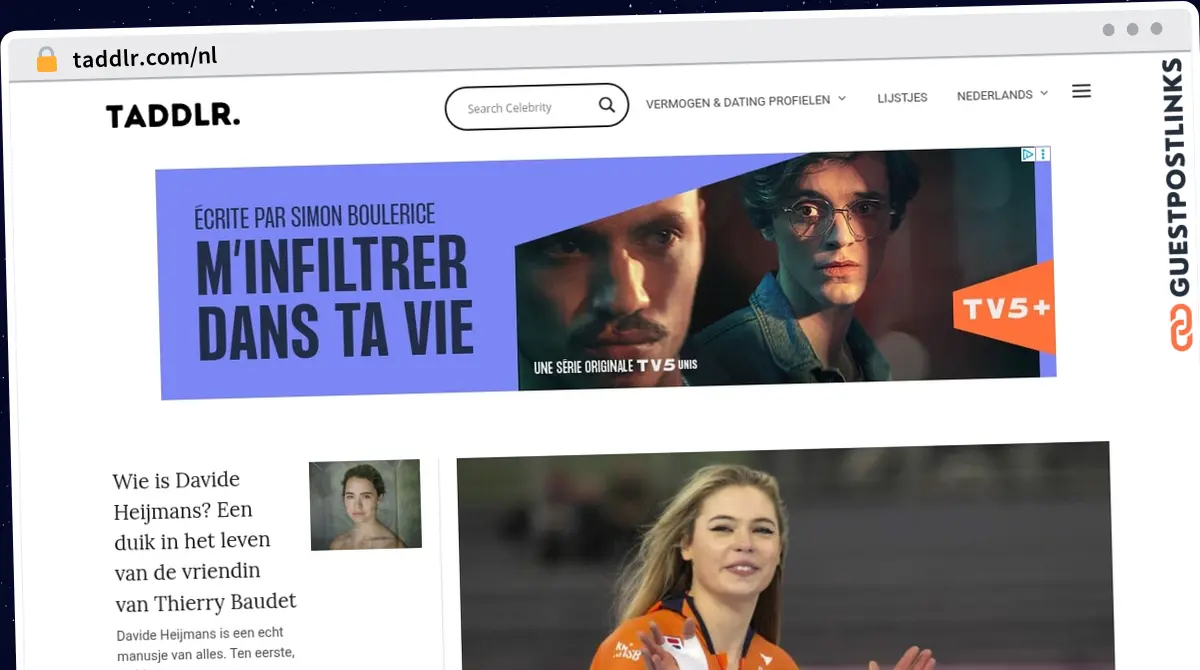Click 'Davide Heijmans is een echt manusje' excerpt
The height and width of the screenshot is (670, 1200).
(204, 644)
